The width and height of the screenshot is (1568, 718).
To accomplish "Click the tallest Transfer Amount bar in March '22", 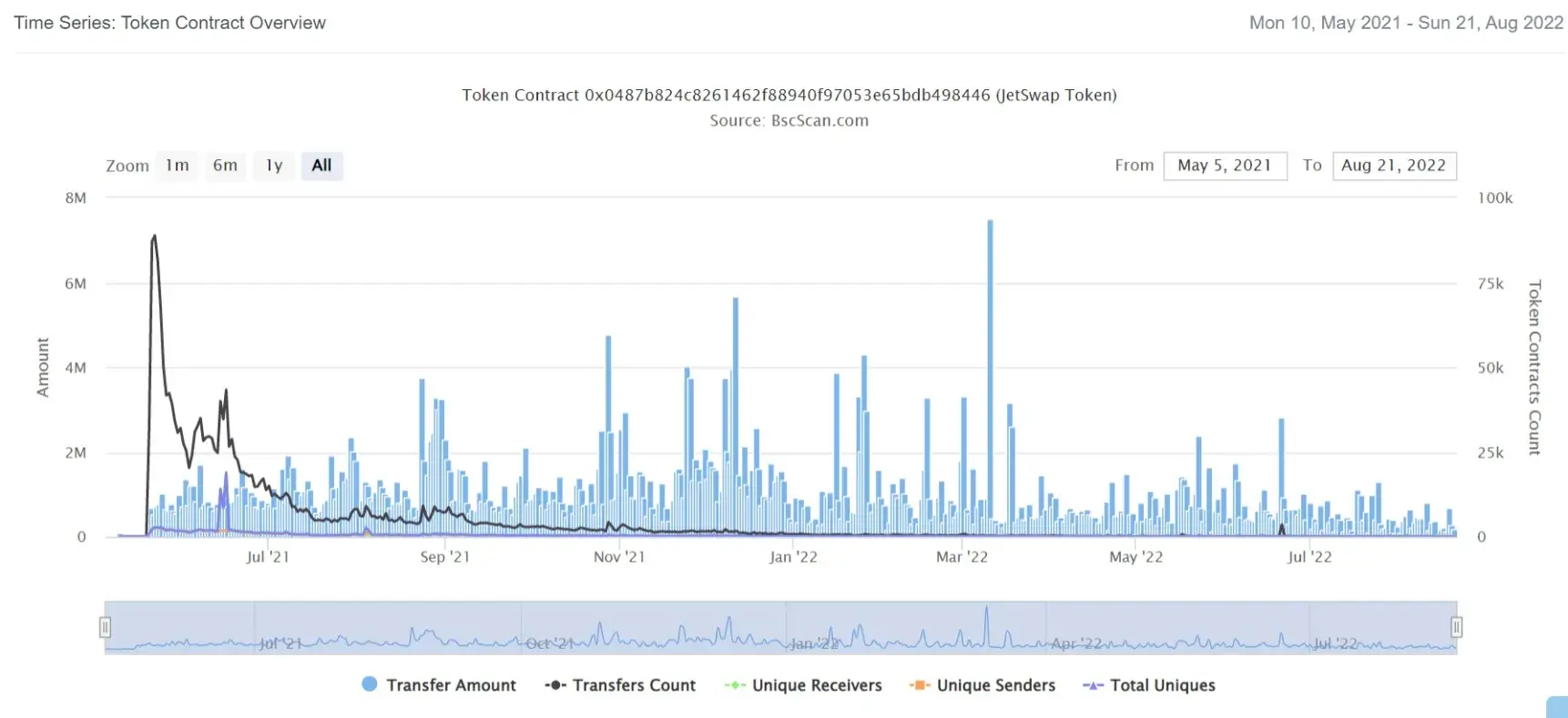I will point(990,378).
